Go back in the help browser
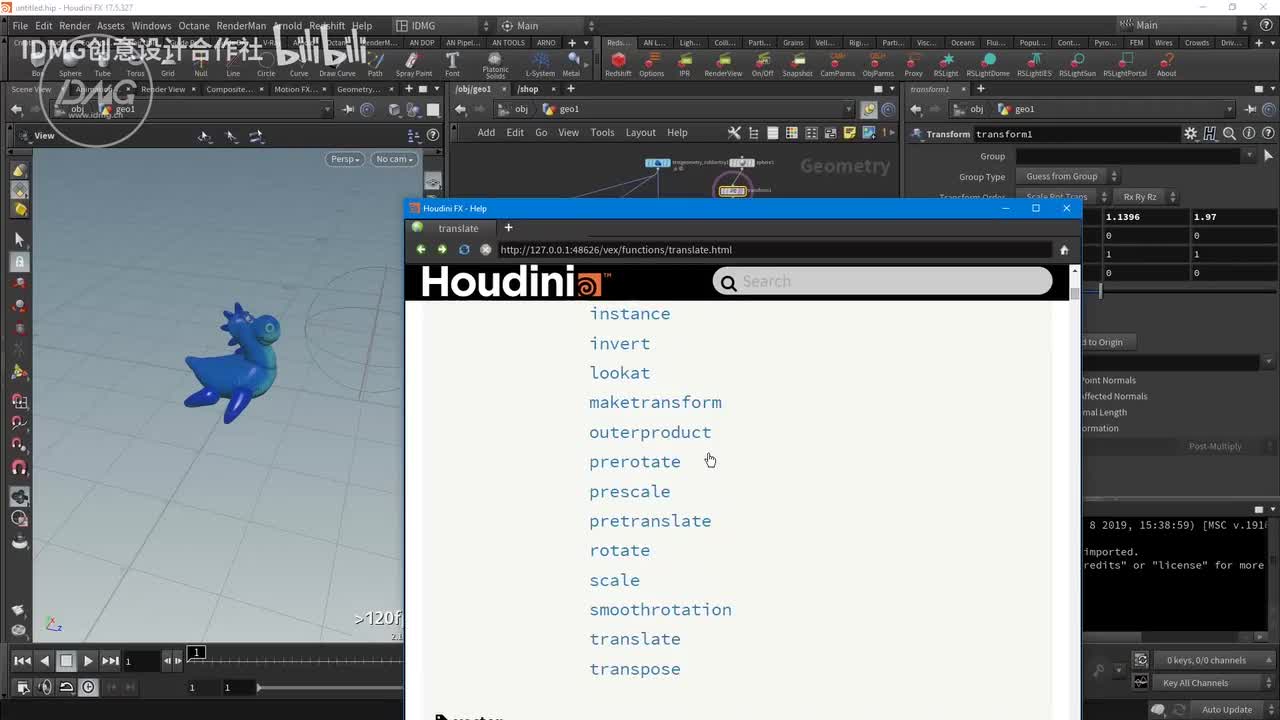The image size is (1280, 720). click(421, 249)
